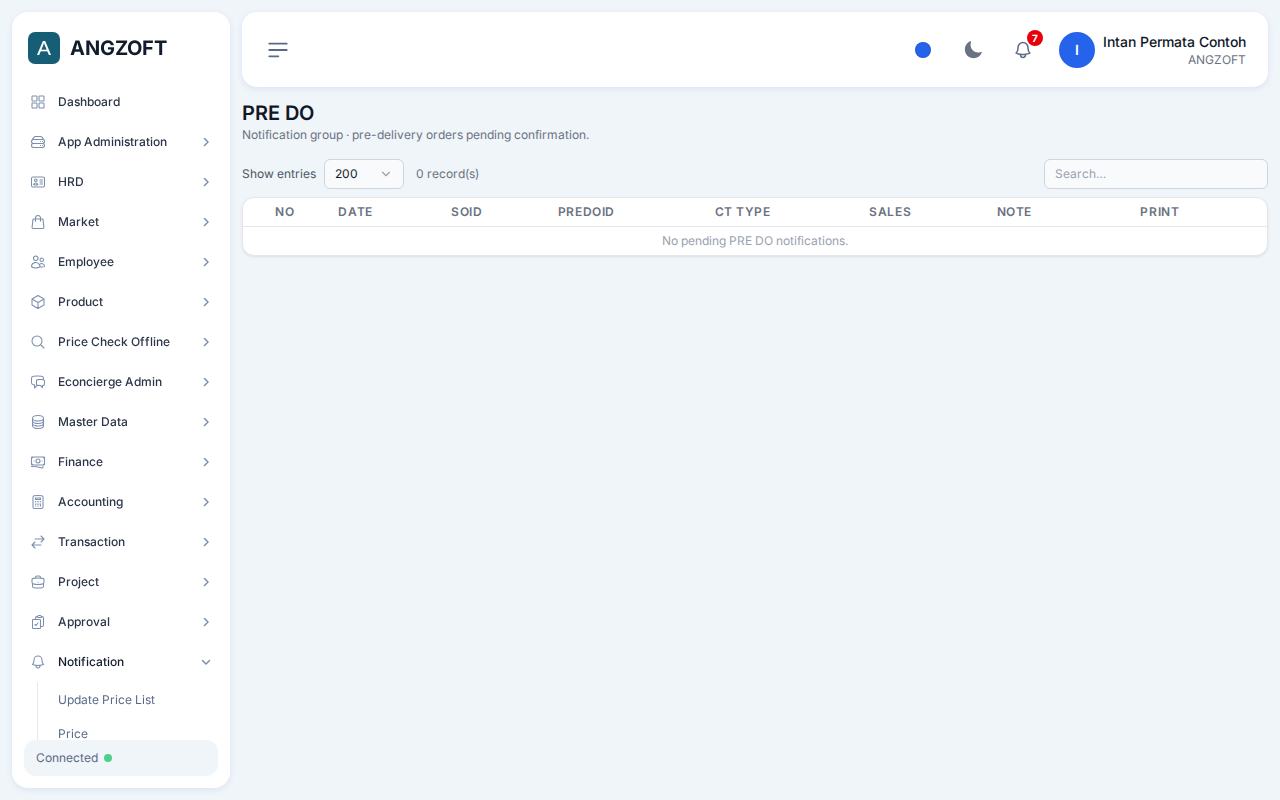Click the ANGZOFT logo icon

[x=44, y=48]
